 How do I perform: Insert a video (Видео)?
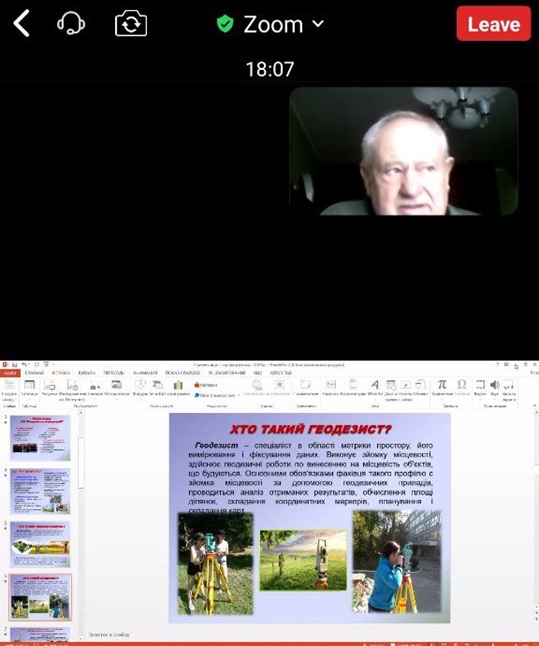pos(480,388)
